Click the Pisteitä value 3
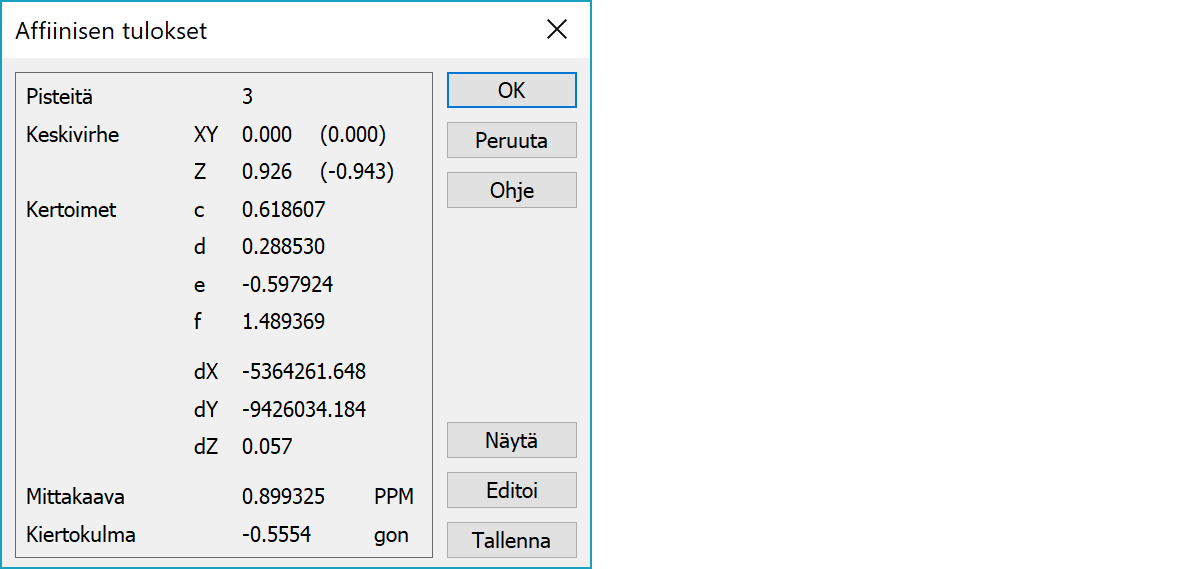This screenshot has width=1200, height=569. coord(247,97)
